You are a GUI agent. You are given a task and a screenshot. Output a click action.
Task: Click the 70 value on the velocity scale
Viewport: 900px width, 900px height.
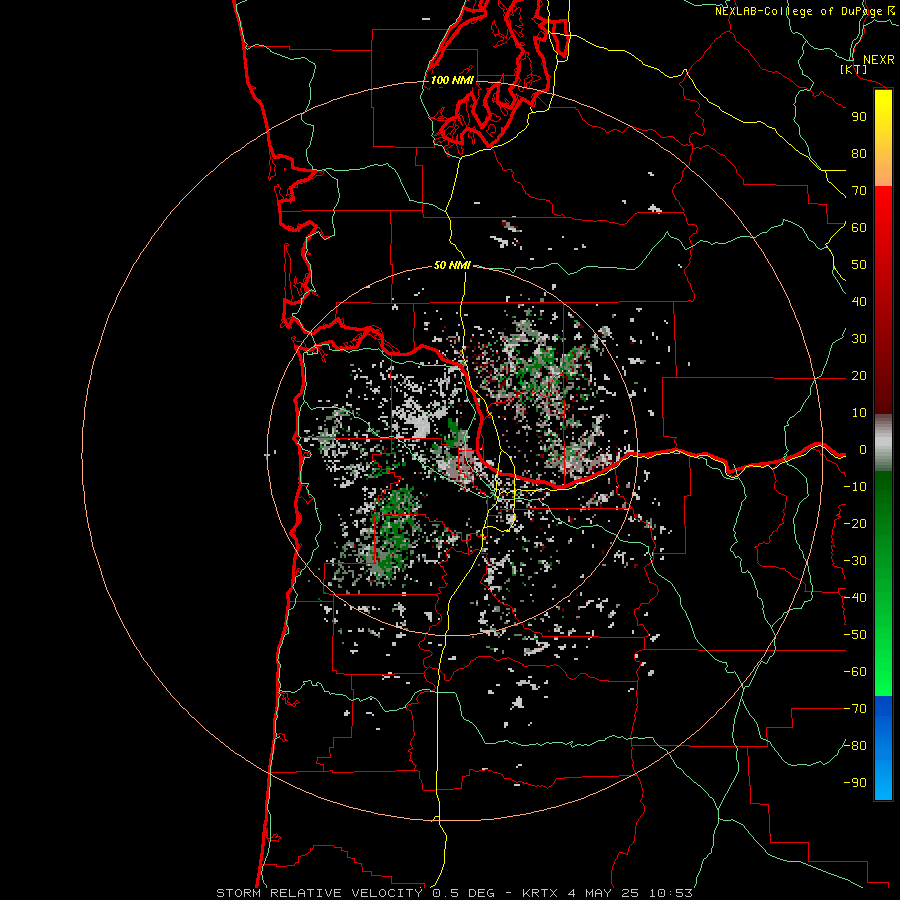859,191
